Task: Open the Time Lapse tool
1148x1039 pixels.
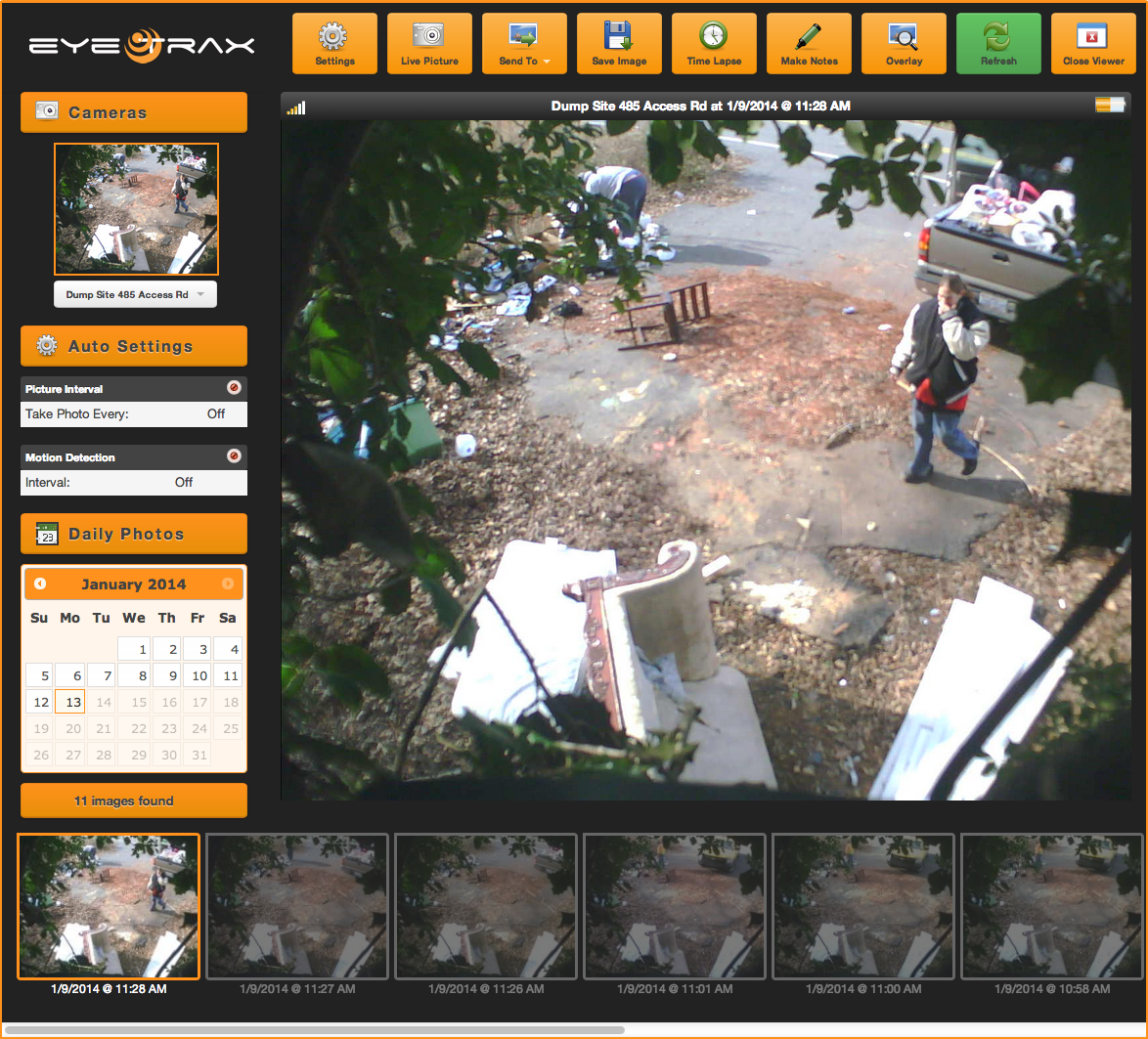Action: [714, 43]
